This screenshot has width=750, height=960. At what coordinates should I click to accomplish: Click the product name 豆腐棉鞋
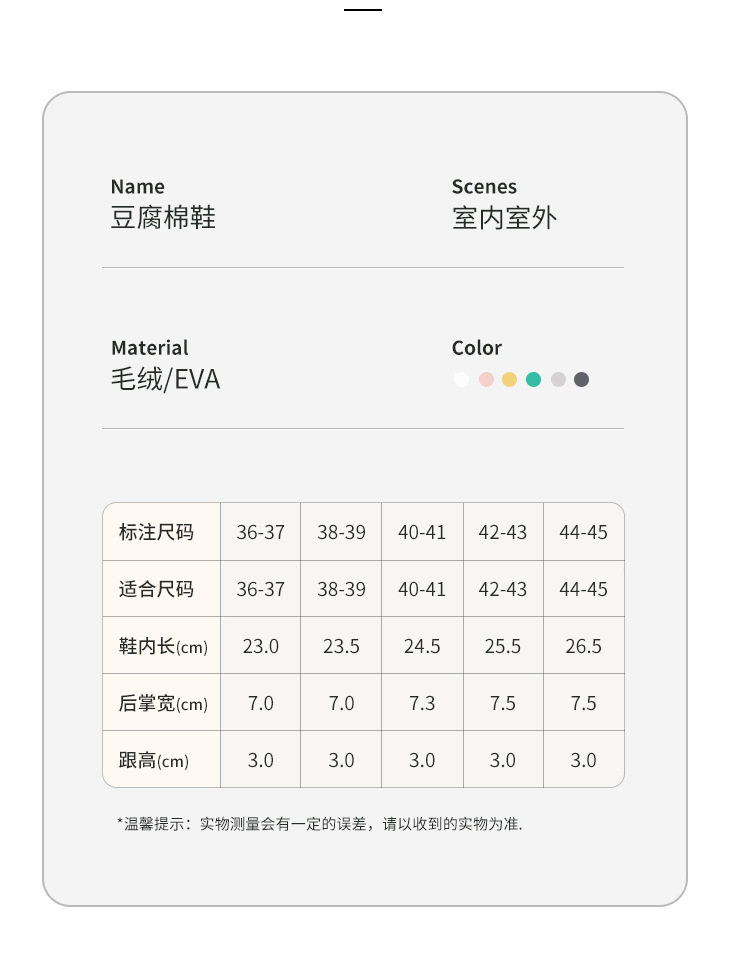pos(163,218)
